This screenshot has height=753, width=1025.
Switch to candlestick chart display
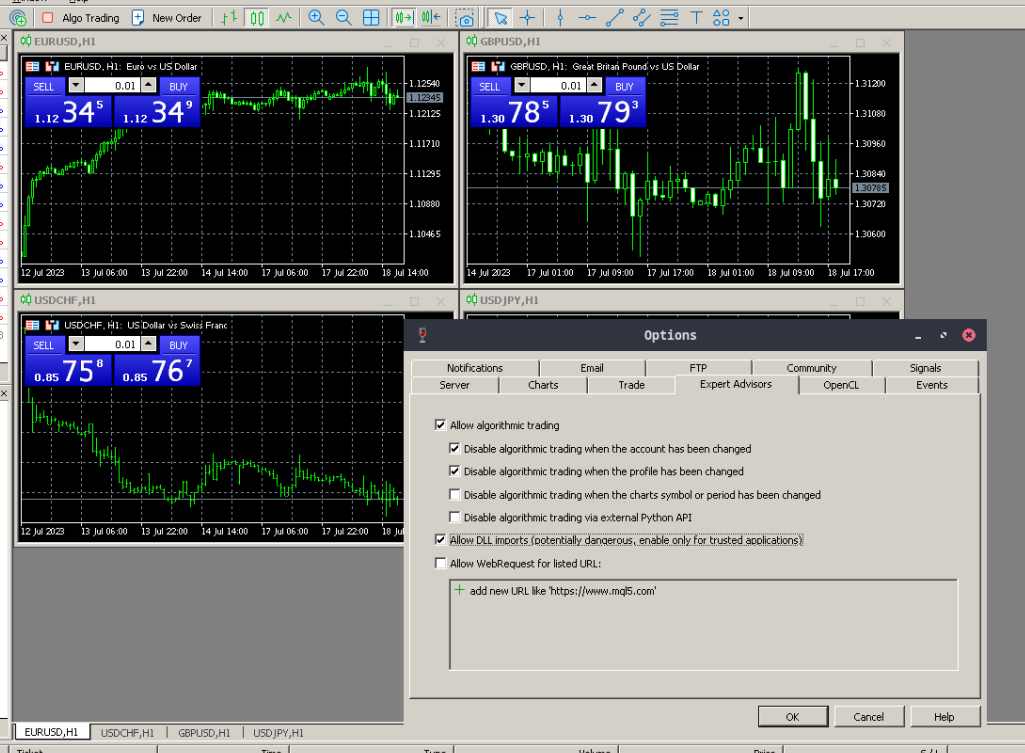tap(257, 18)
